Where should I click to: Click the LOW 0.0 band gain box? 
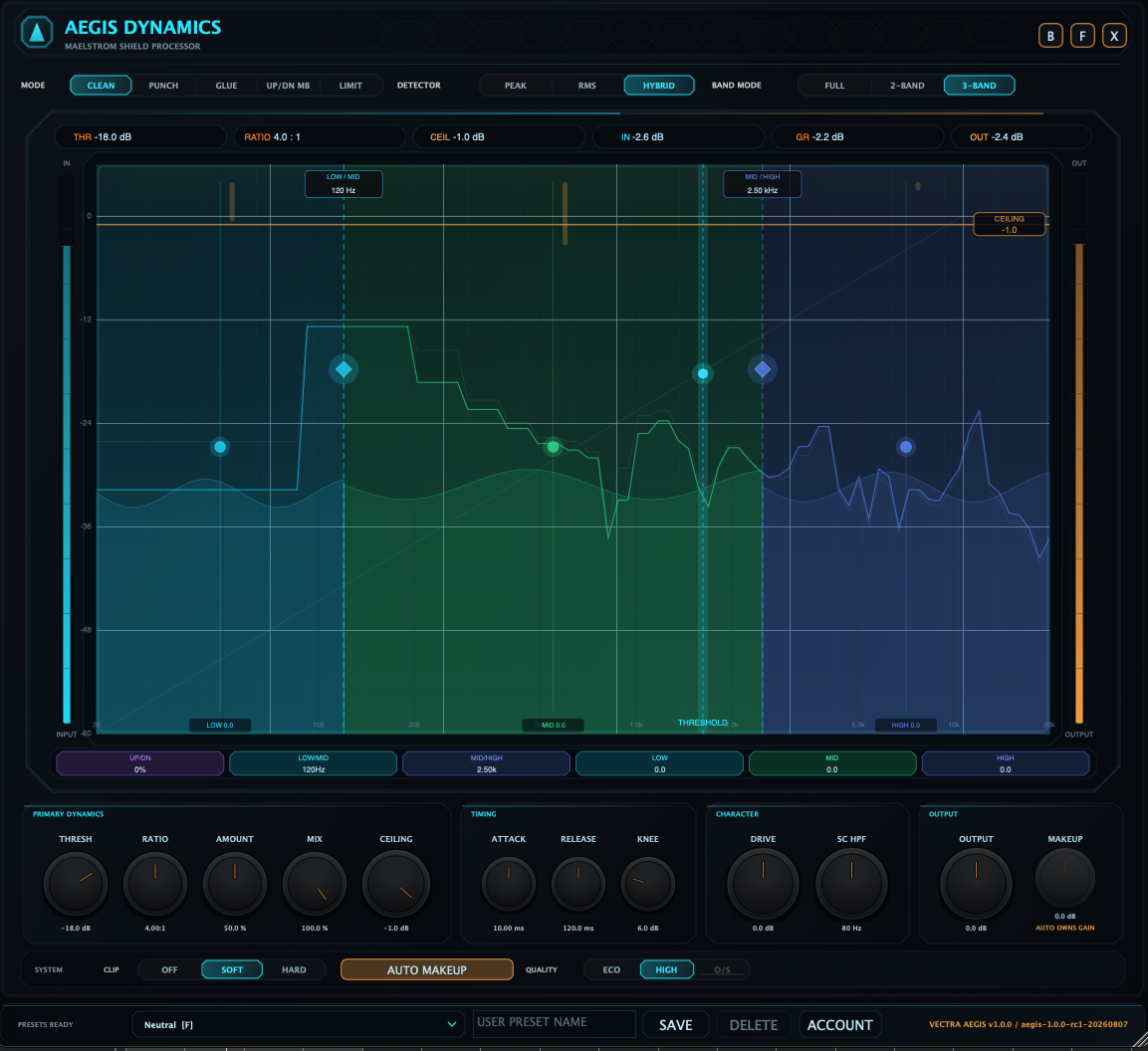[660, 763]
